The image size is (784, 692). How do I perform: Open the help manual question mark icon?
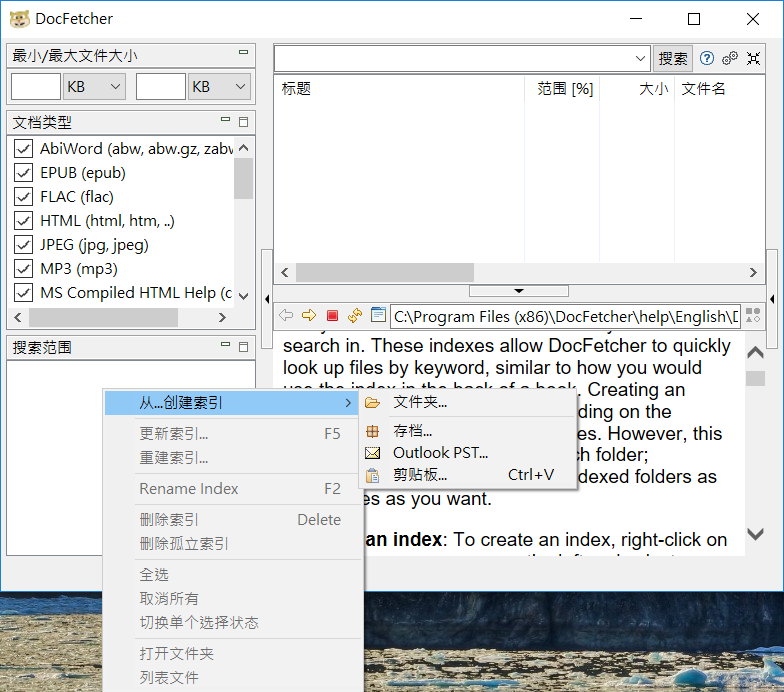[707, 58]
